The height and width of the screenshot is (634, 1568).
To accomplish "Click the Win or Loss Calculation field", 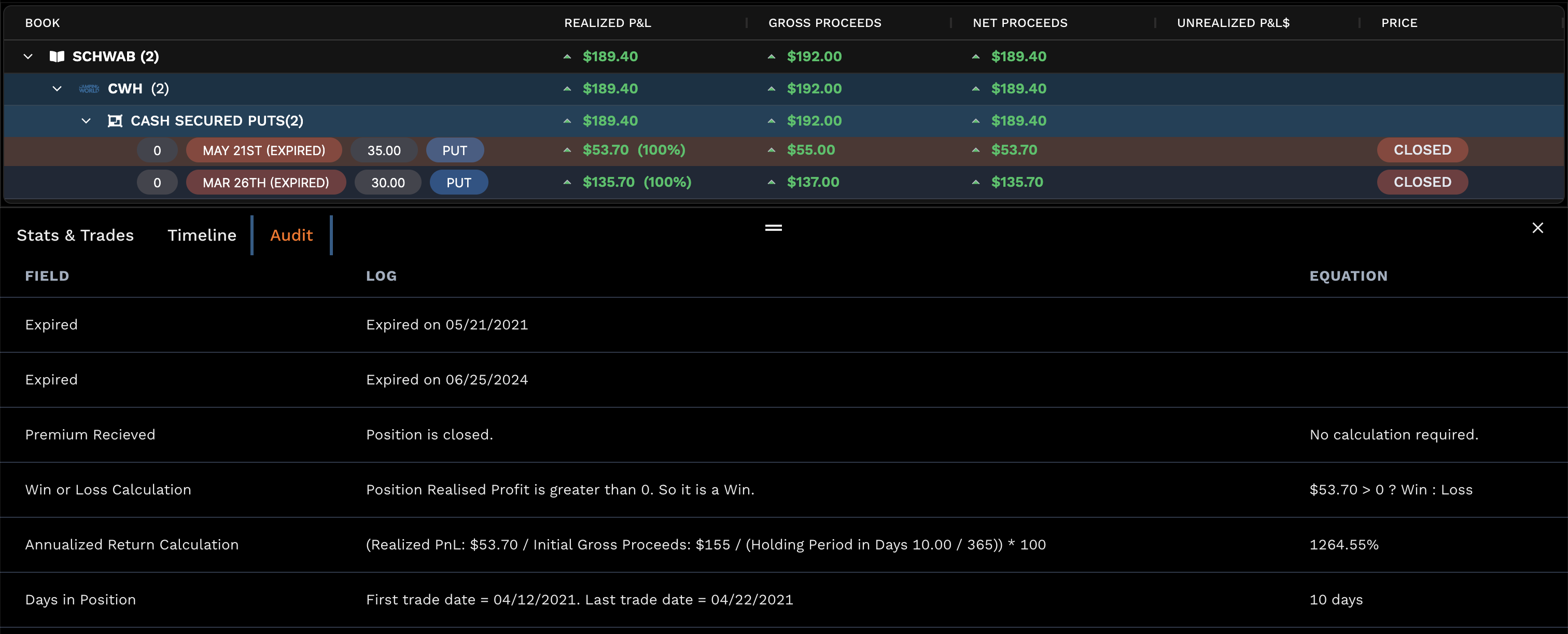I will 108,490.
